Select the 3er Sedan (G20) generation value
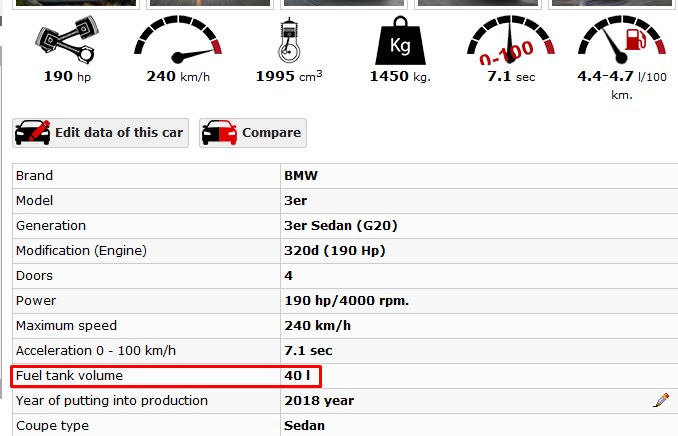Image resolution: width=678 pixels, height=436 pixels. [x=340, y=226]
